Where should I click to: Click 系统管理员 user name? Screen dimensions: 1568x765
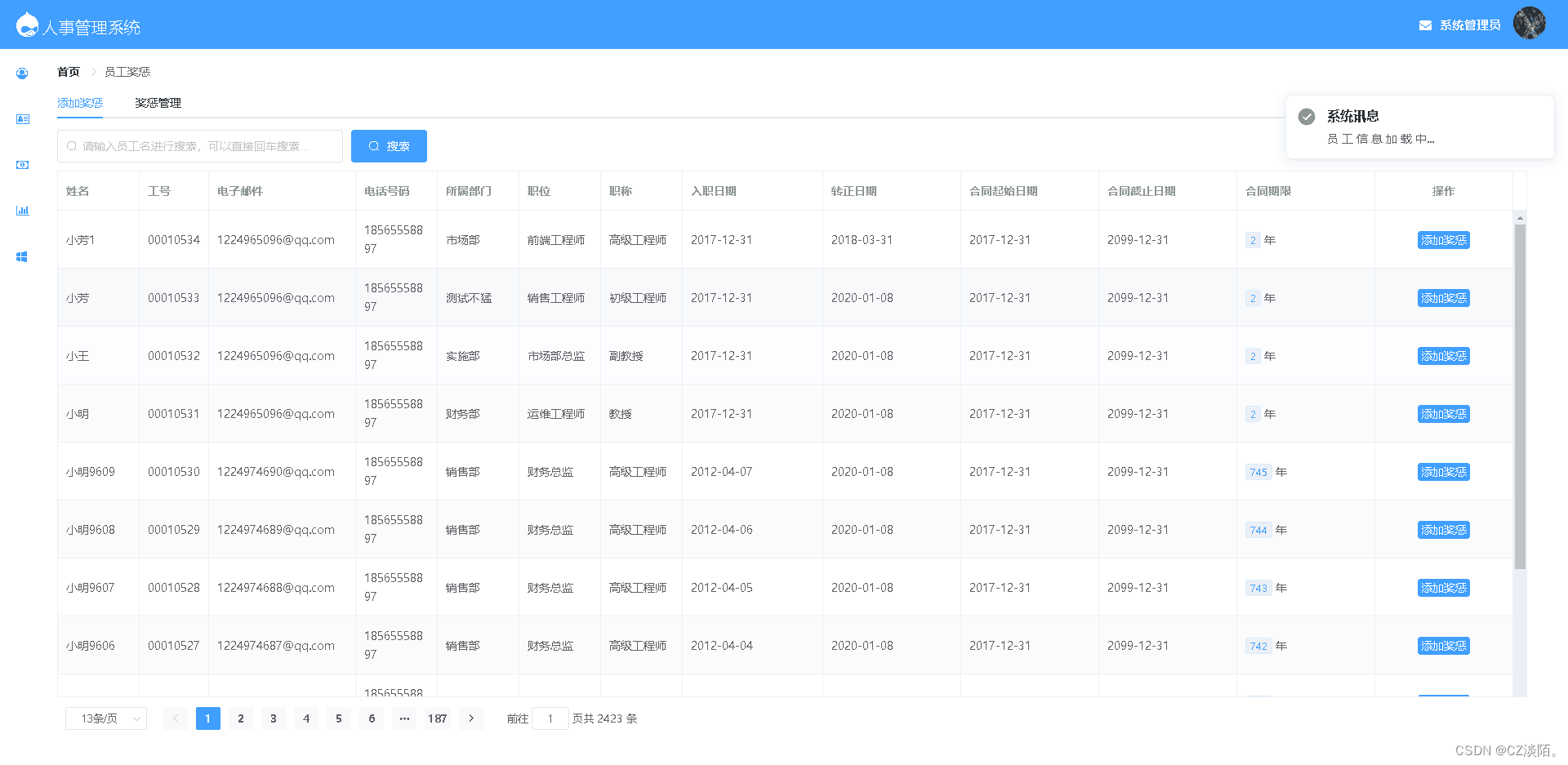coord(1470,25)
